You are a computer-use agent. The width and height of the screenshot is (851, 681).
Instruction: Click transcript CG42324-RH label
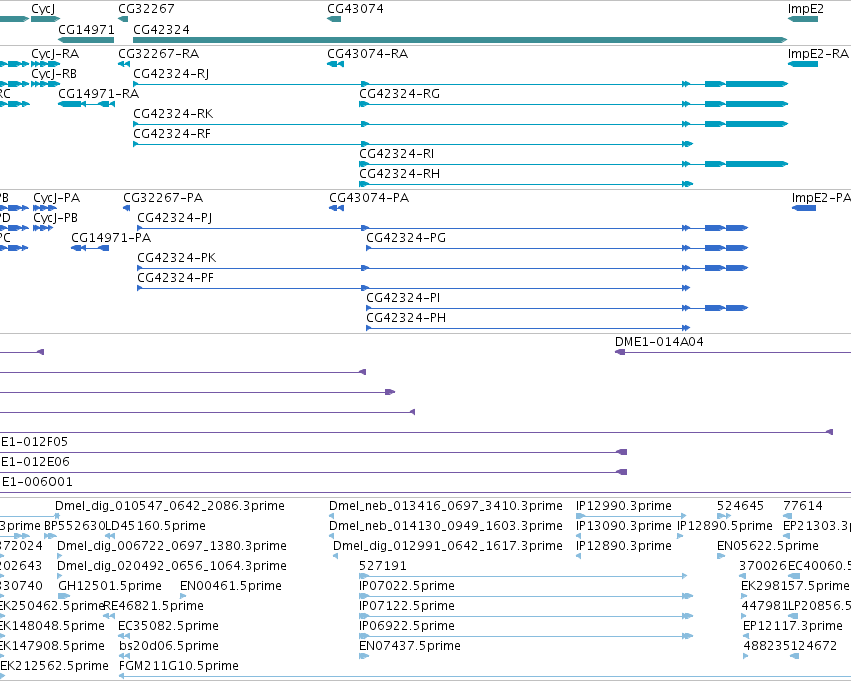399,174
